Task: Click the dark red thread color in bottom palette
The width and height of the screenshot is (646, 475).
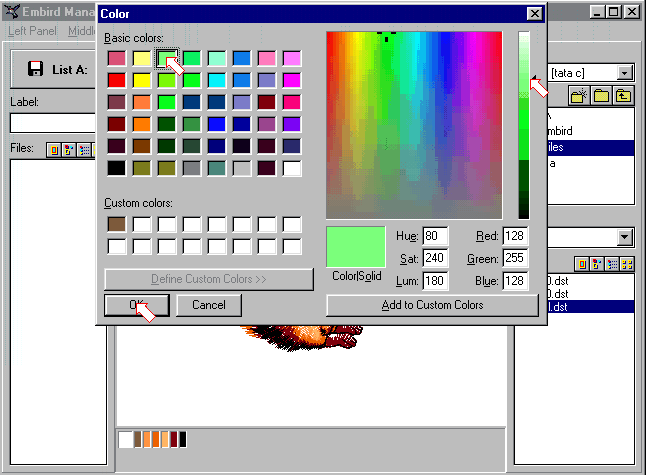Action: [x=173, y=439]
